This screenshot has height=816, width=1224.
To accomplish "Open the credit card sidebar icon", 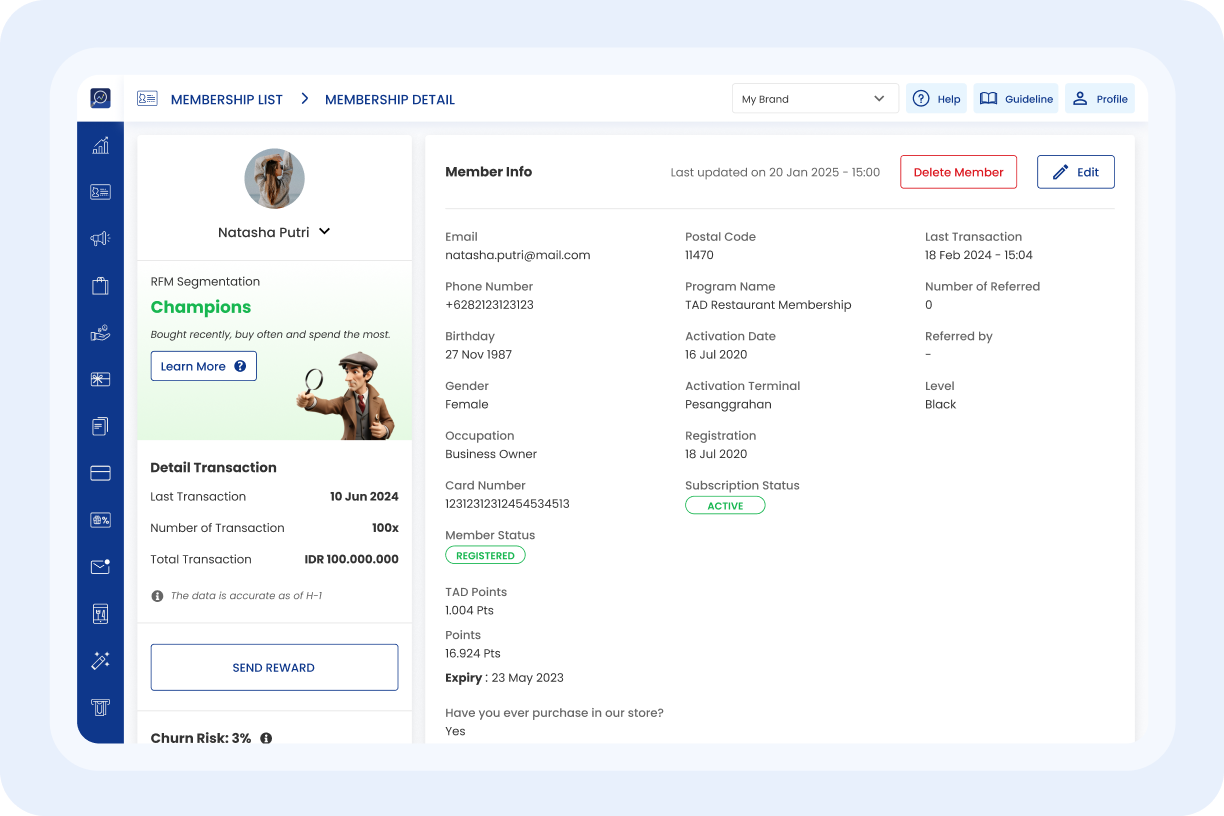I will [100, 474].
